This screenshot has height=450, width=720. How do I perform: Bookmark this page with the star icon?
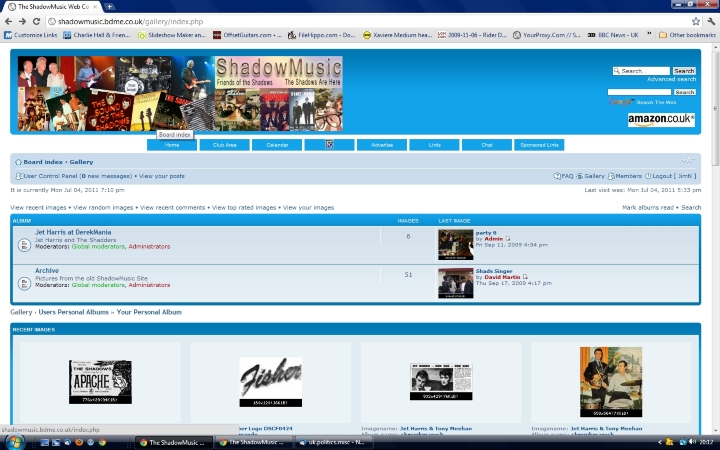click(x=696, y=20)
